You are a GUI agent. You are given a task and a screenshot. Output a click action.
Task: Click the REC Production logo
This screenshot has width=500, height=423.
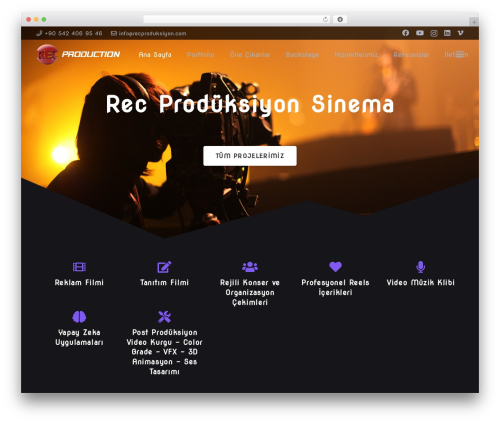(x=78, y=54)
